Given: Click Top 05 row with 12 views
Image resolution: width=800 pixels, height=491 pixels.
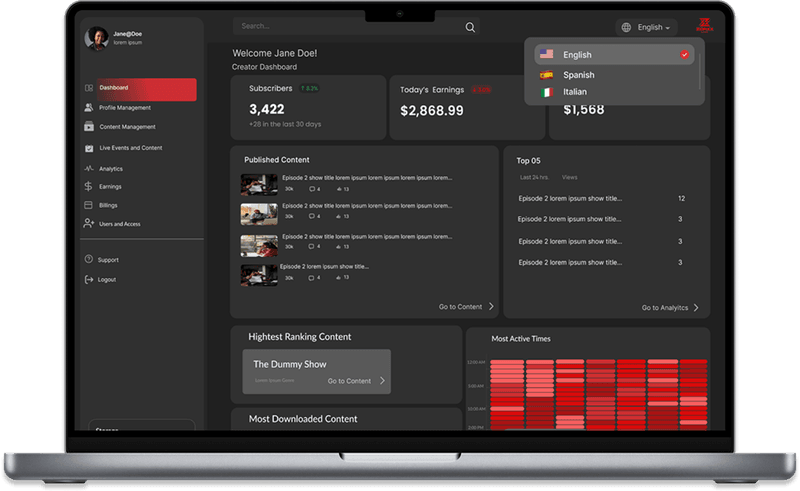Looking at the screenshot, I should click(602, 199).
